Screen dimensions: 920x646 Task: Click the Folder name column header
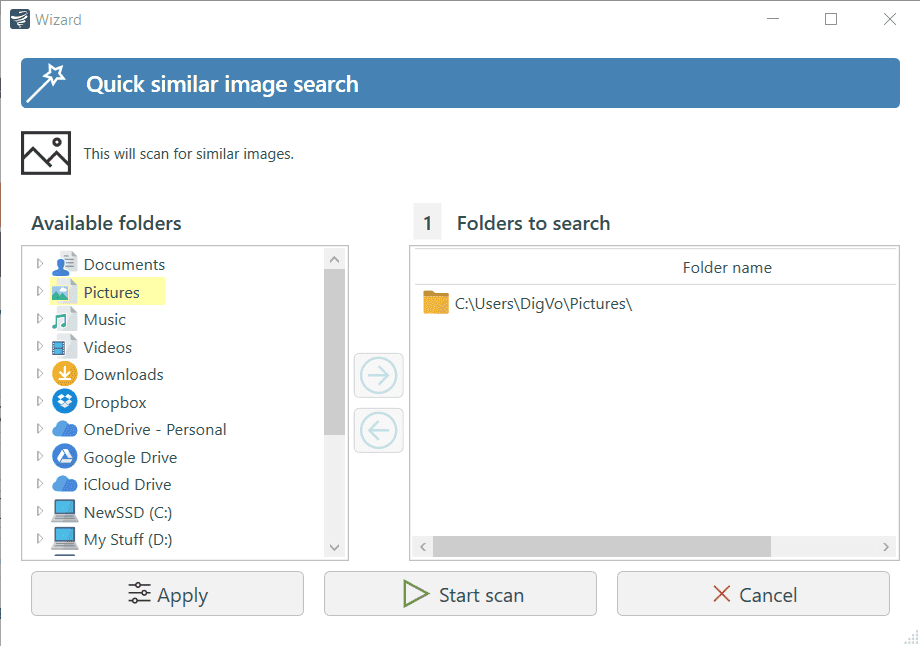[726, 268]
